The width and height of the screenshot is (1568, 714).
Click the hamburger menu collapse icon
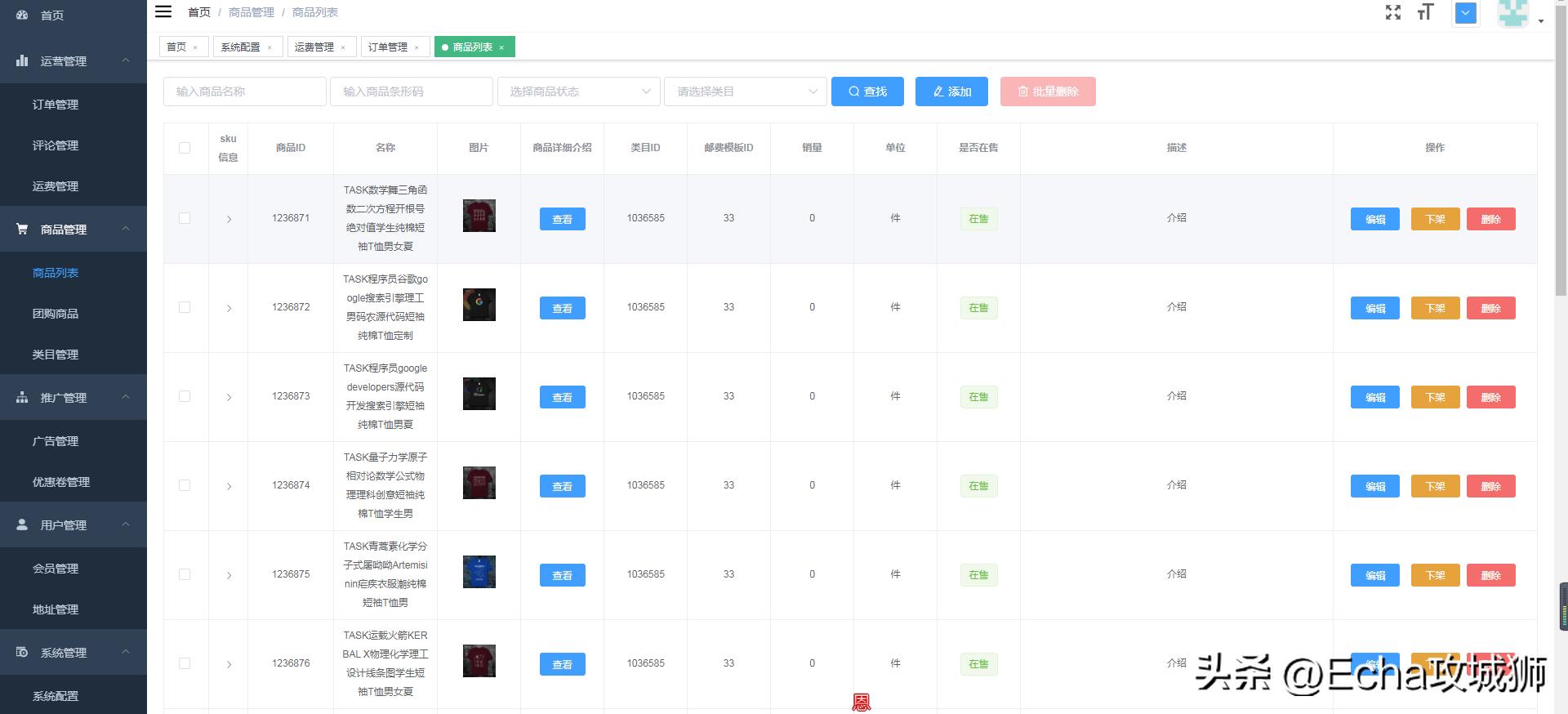163,11
